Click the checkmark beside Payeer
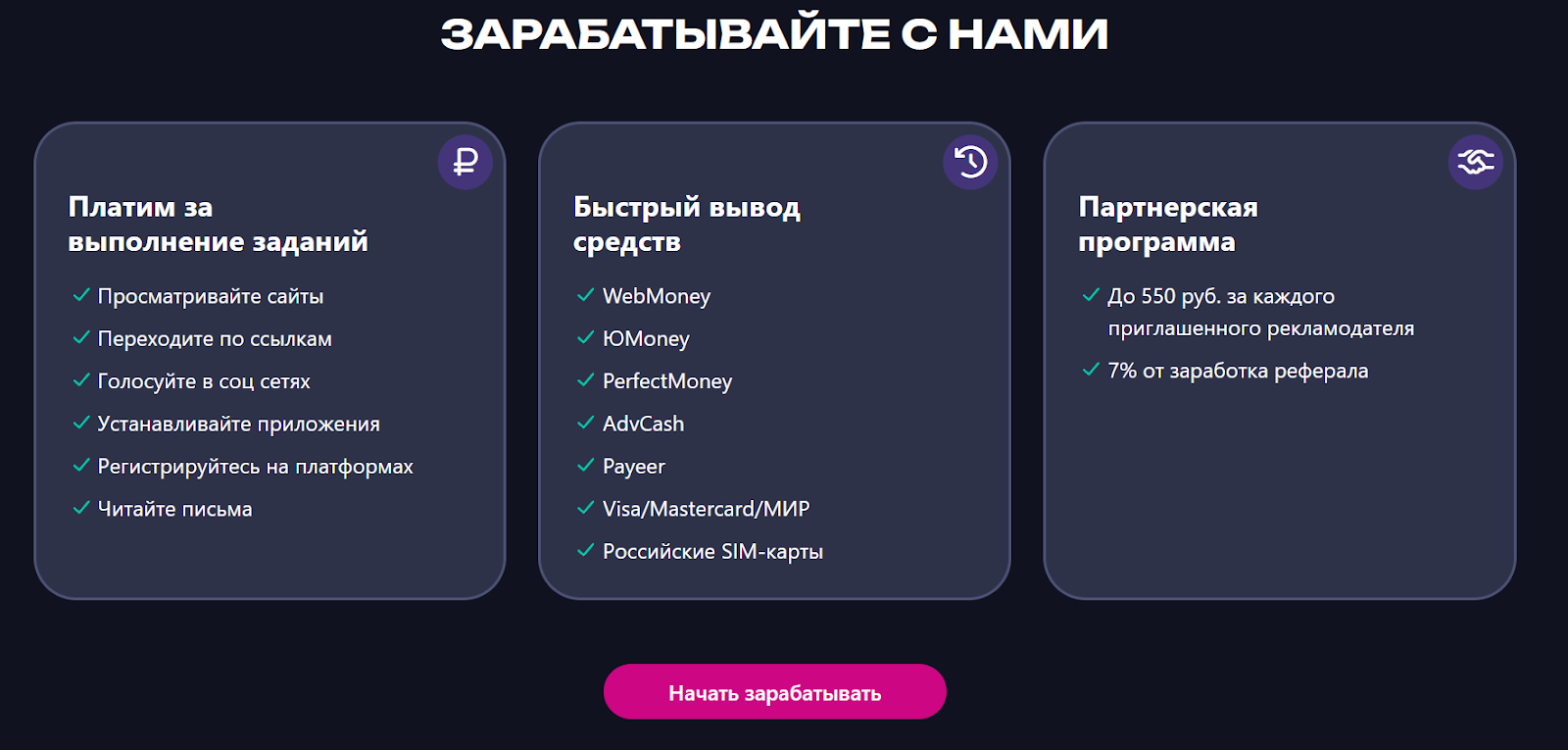1568x750 pixels. pos(586,466)
